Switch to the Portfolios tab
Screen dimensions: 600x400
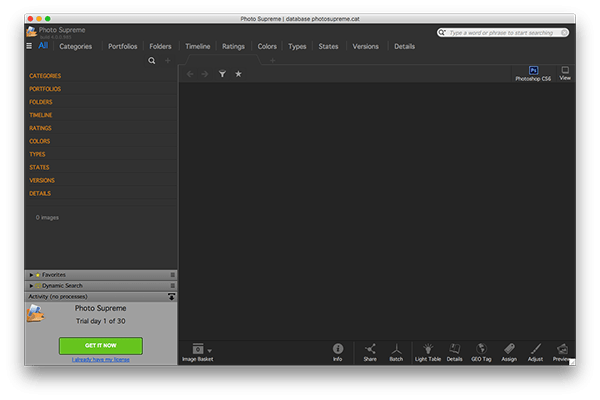[122, 46]
